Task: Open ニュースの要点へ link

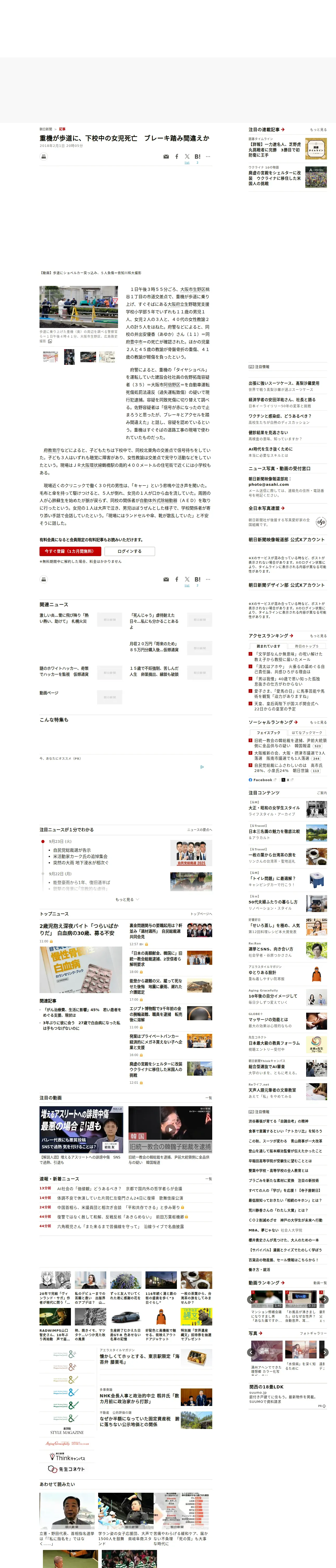Action: (199, 830)
